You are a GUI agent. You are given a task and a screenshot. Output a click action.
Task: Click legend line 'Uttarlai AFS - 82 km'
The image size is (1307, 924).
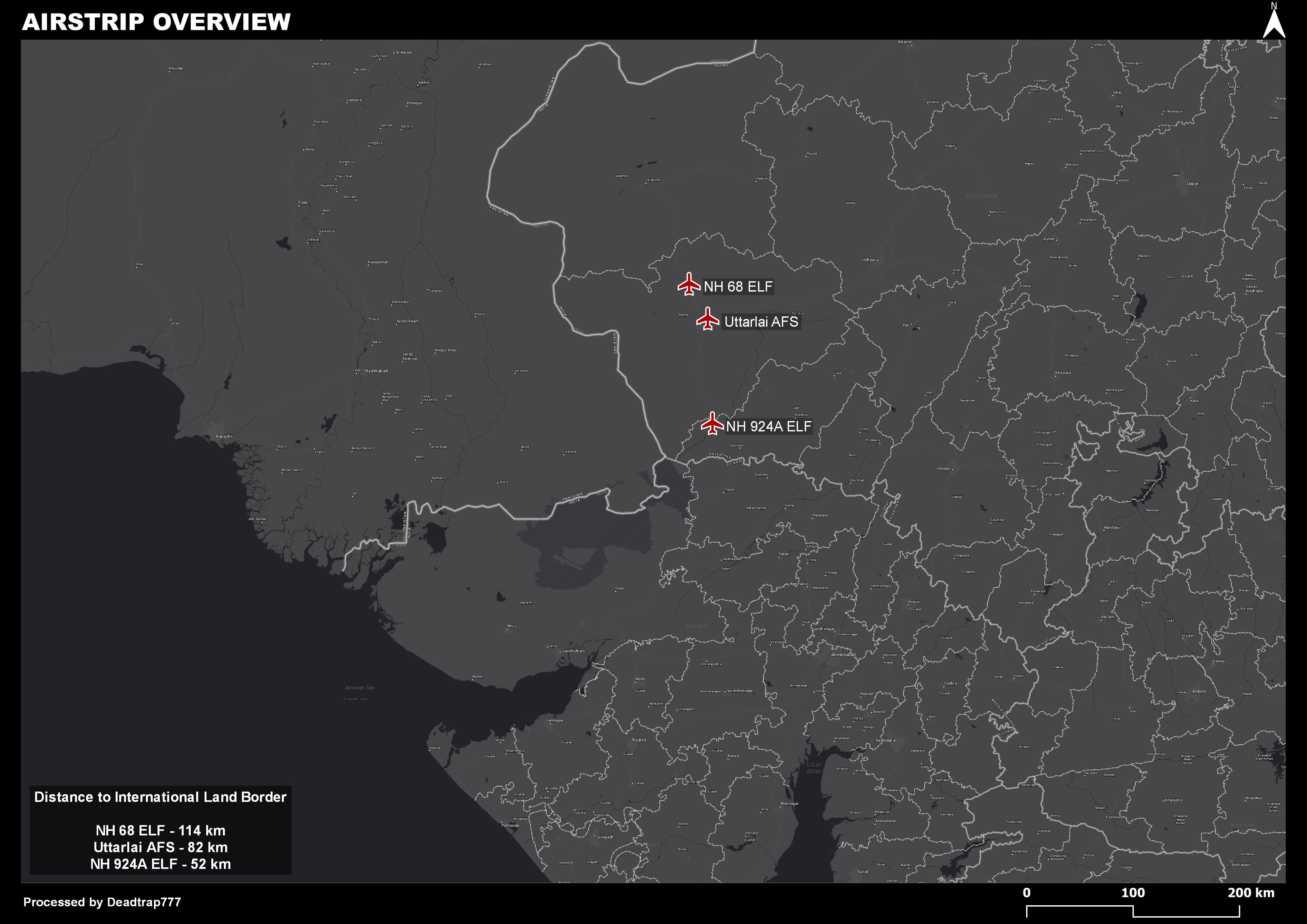160,847
